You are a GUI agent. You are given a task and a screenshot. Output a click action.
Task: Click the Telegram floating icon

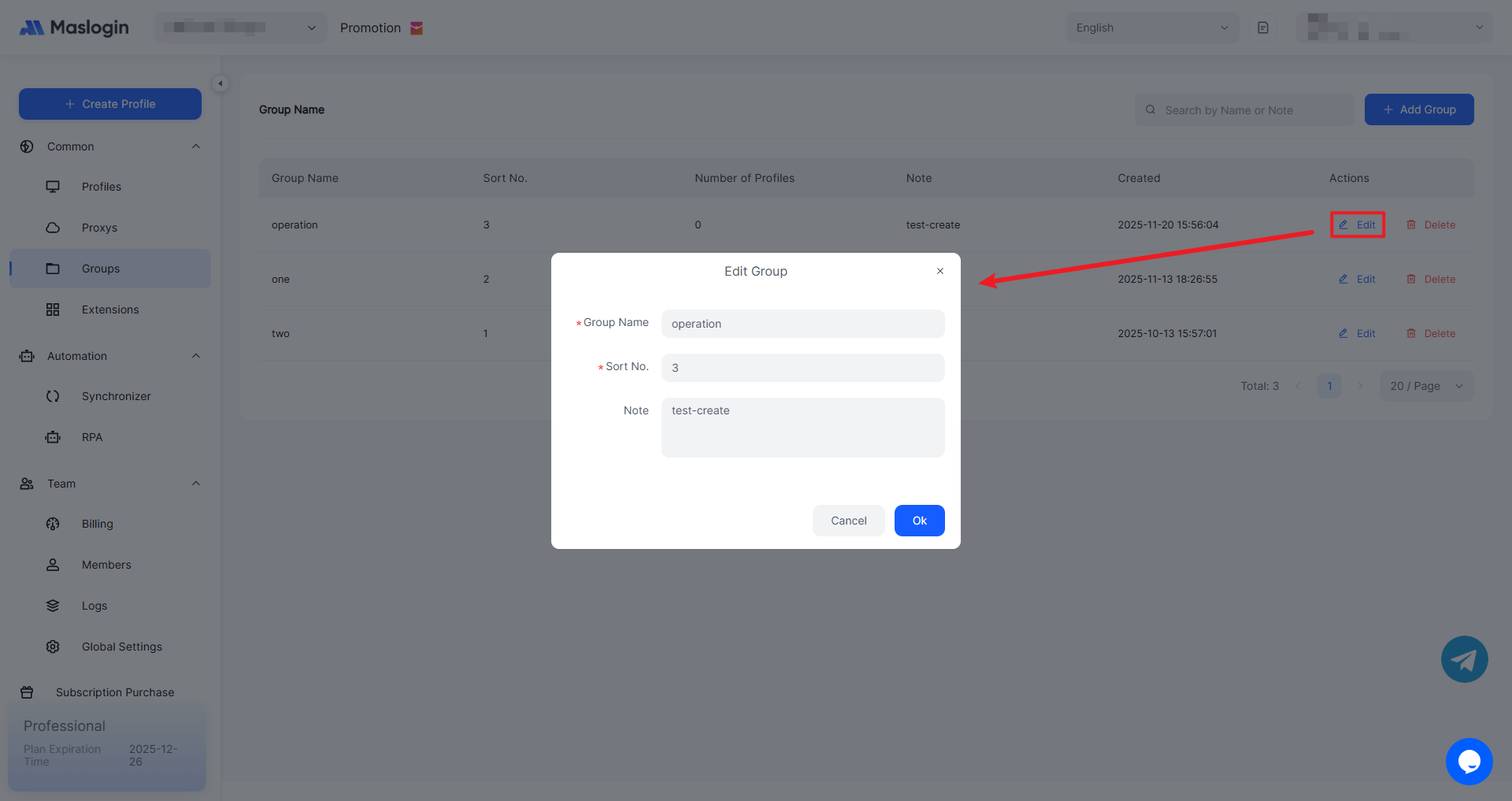point(1464,659)
